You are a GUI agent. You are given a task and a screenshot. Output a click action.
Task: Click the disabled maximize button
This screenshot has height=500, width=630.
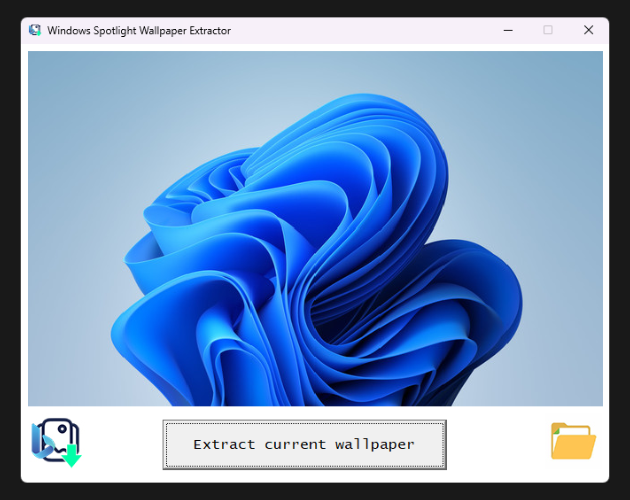coord(548,30)
